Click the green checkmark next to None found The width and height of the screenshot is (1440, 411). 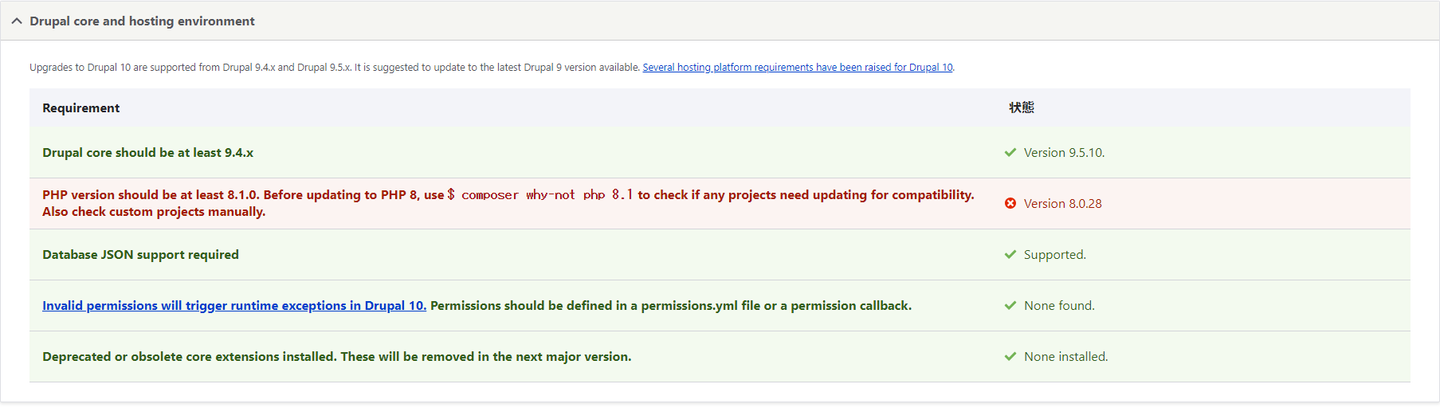pyautogui.click(x=1010, y=306)
